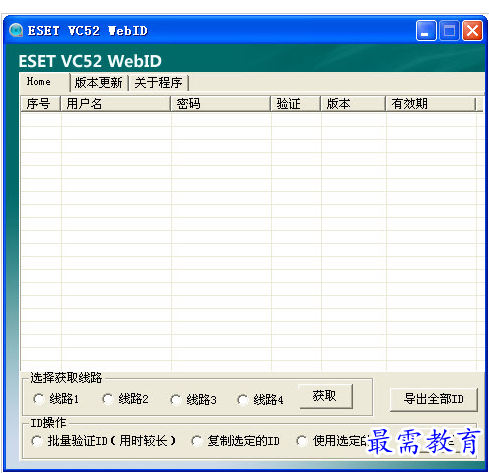
Task: Minimize the ESET VC52 WebID window
Action: (426, 31)
